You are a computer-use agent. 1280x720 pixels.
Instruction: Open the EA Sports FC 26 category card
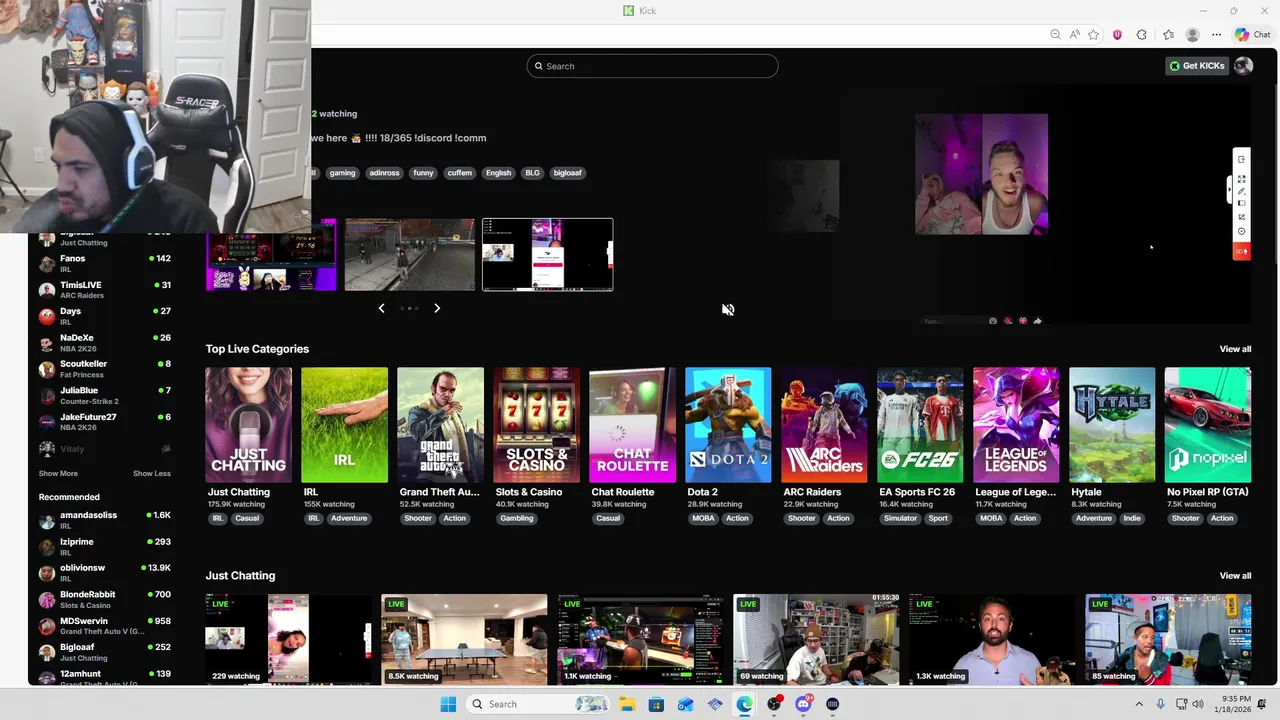(920, 425)
